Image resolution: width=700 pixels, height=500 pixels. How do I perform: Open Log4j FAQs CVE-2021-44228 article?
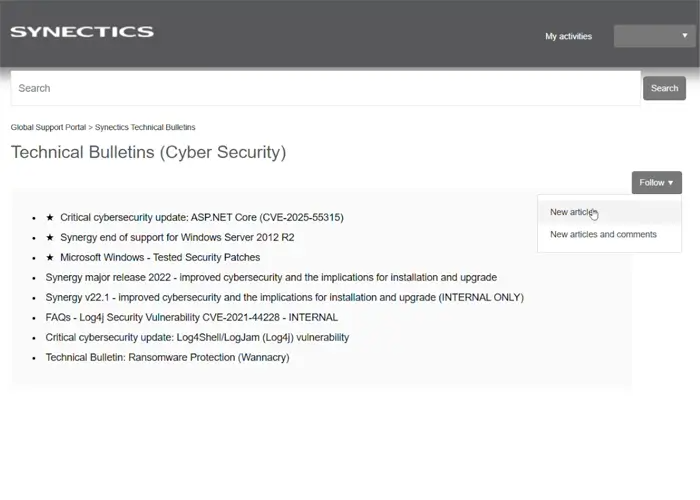[x=192, y=317]
